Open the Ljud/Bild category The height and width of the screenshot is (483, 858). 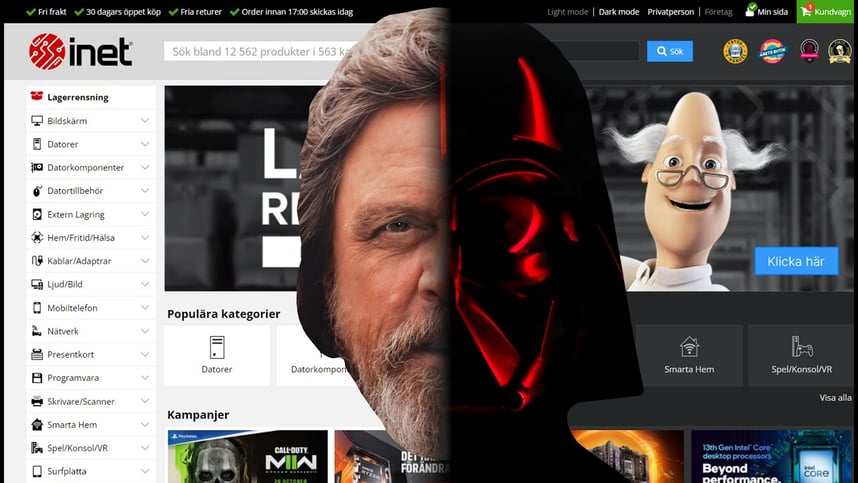pyautogui.click(x=91, y=284)
